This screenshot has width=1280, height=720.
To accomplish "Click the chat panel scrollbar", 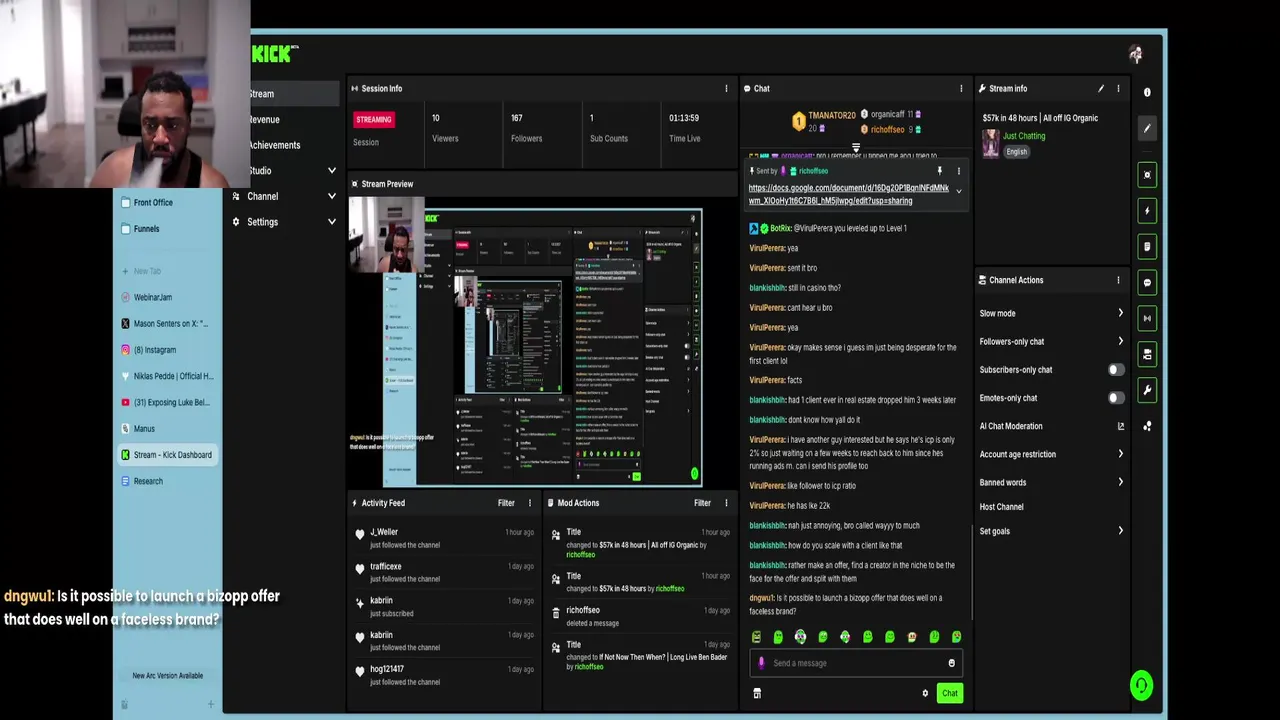I will click(x=972, y=570).
